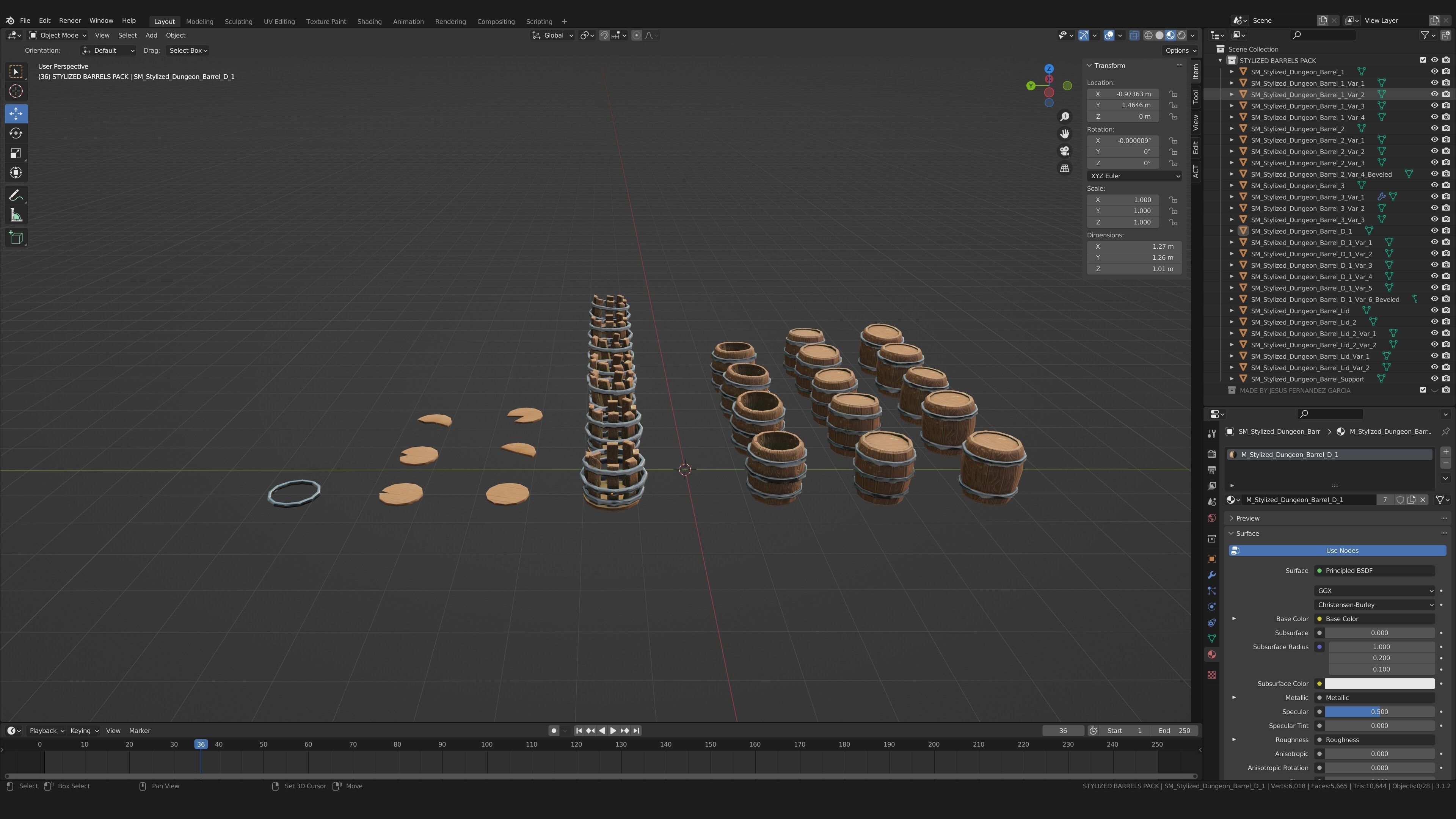This screenshot has height=819, width=1456.
Task: Select the Add Cube tool
Action: click(x=16, y=237)
